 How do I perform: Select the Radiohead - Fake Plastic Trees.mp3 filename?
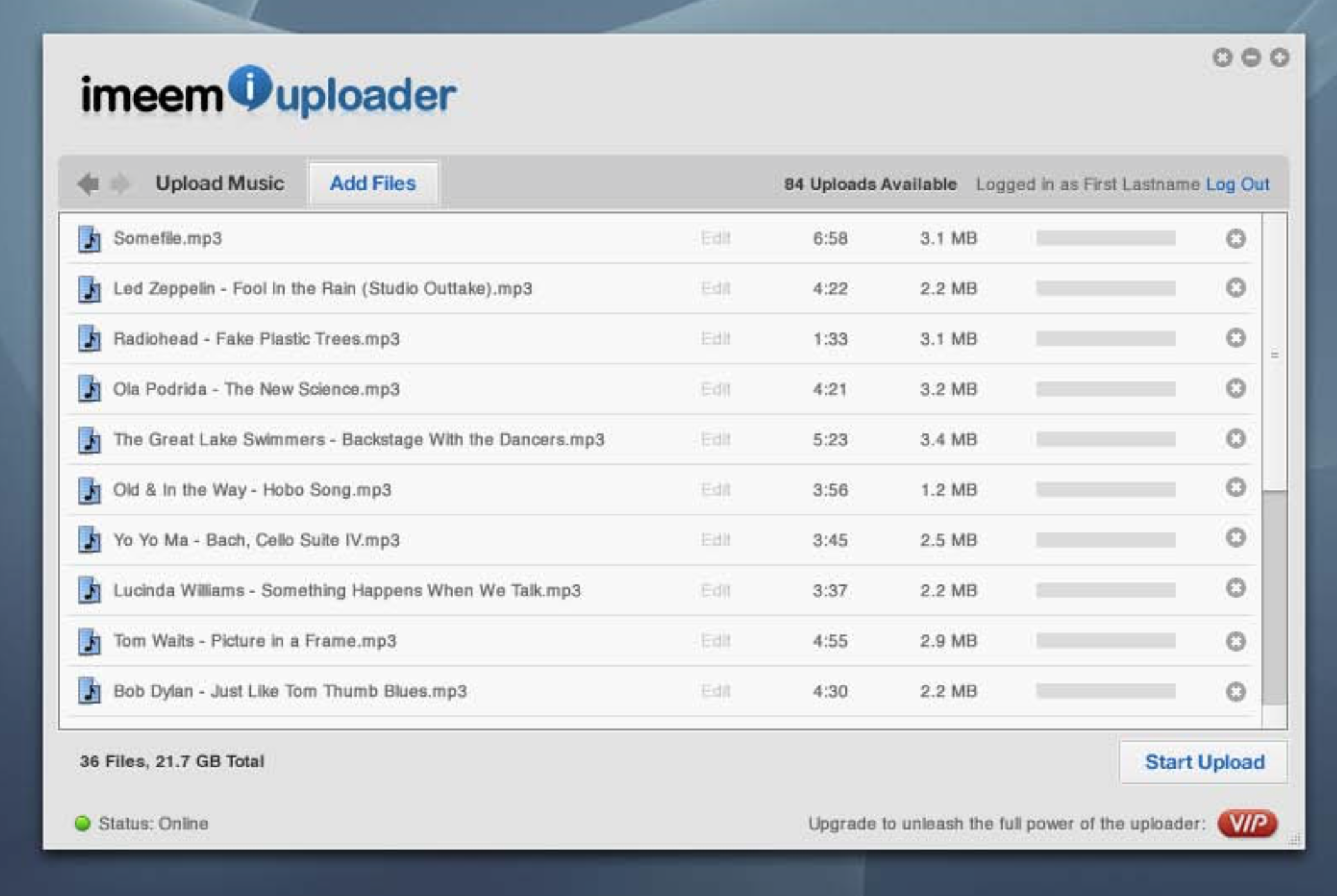tap(256, 339)
